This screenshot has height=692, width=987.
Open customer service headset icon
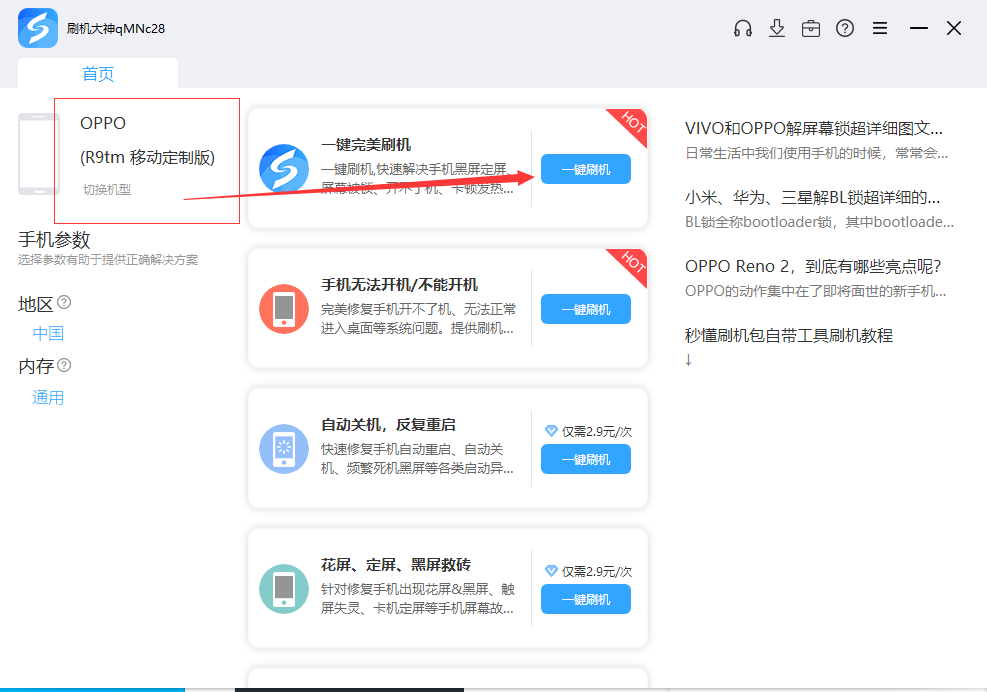coord(743,28)
